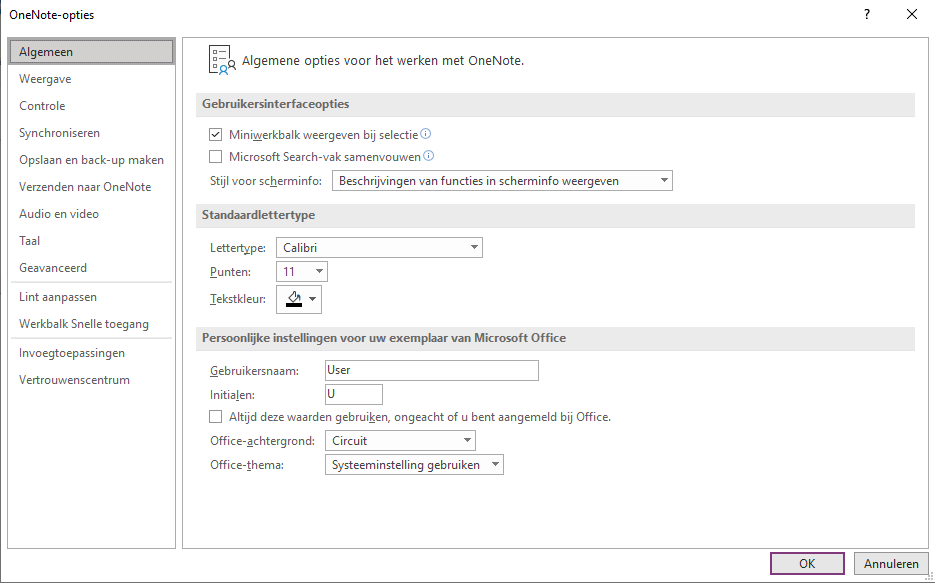Select the Algemeen category
The height and width of the screenshot is (583, 935).
point(91,52)
